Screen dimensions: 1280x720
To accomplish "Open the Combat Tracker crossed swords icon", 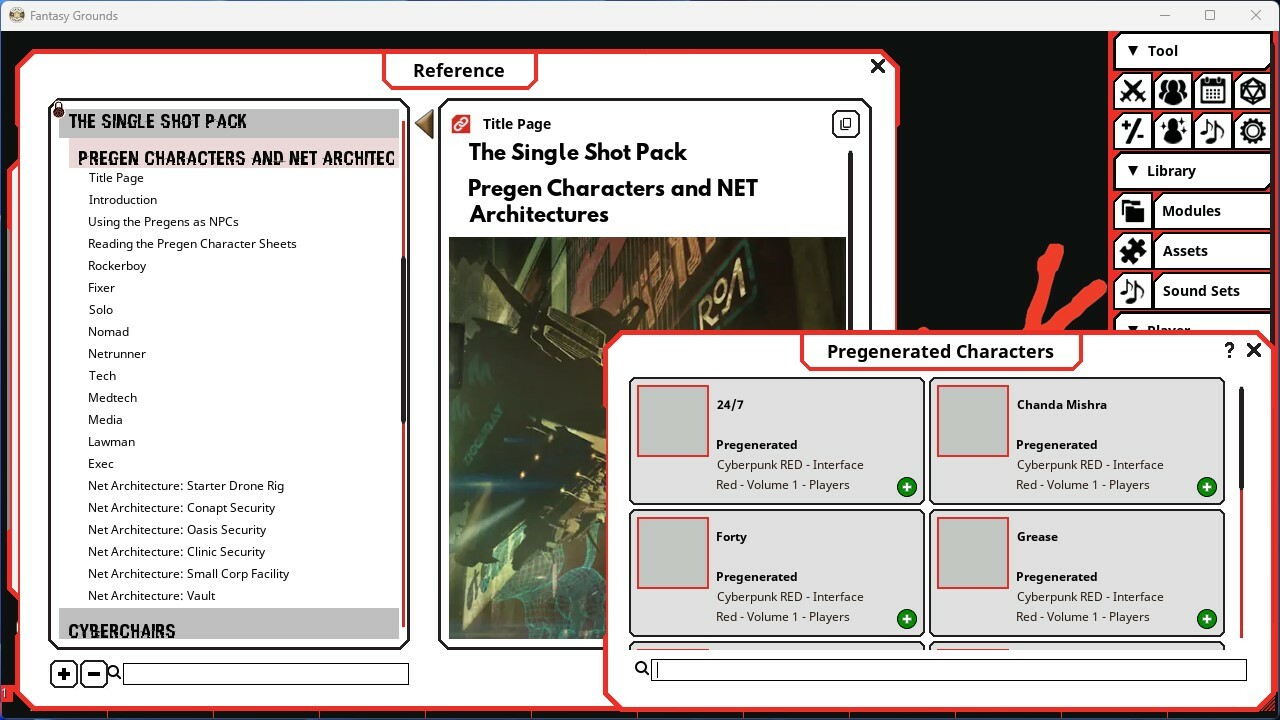I will [1132, 91].
